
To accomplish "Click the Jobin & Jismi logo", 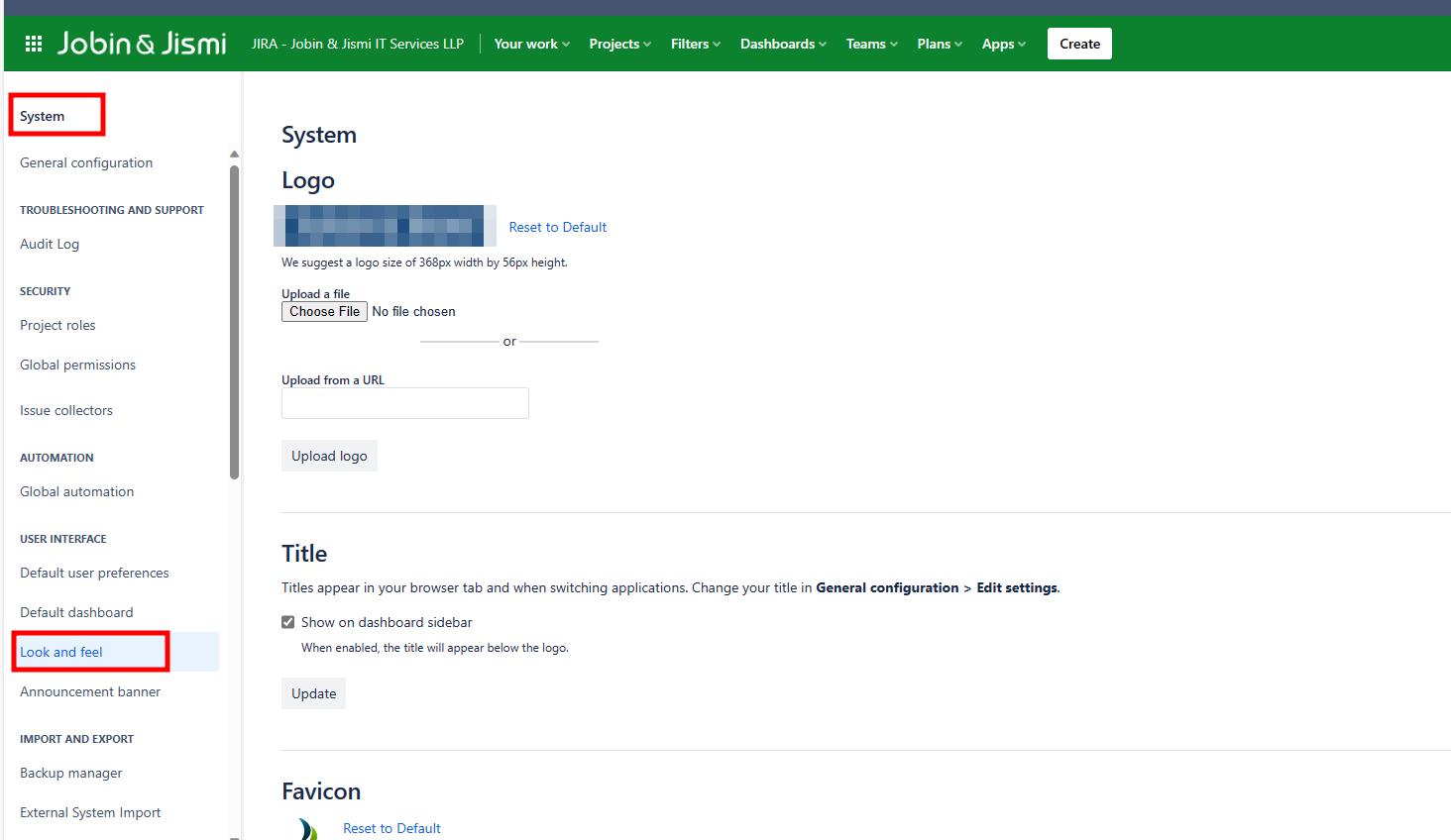I will pyautogui.click(x=142, y=44).
